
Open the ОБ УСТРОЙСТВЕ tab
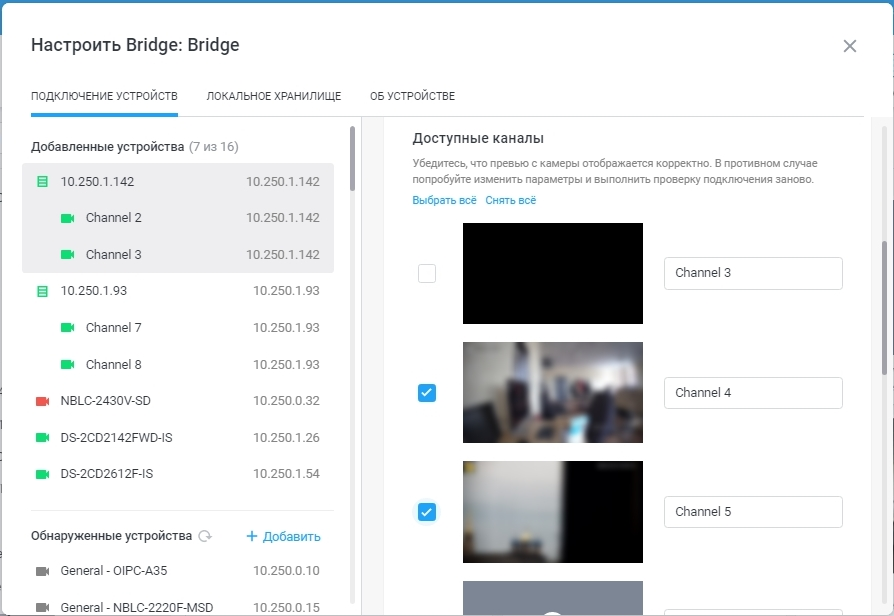point(412,96)
